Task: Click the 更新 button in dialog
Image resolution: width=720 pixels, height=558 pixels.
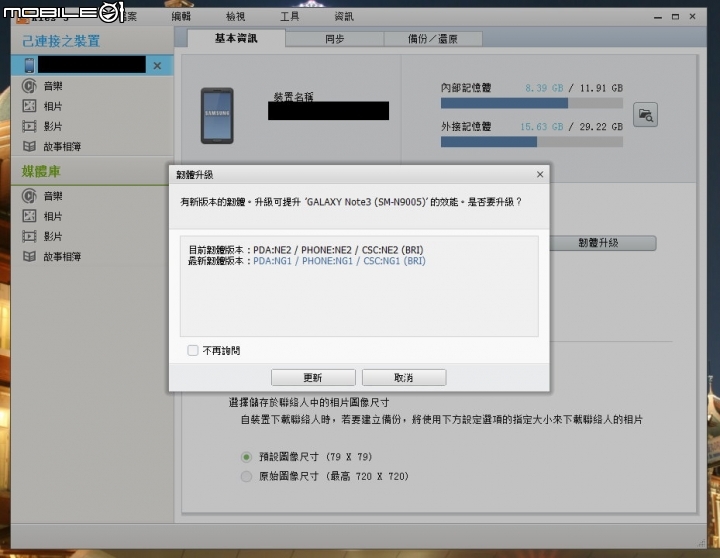Action: pos(313,378)
